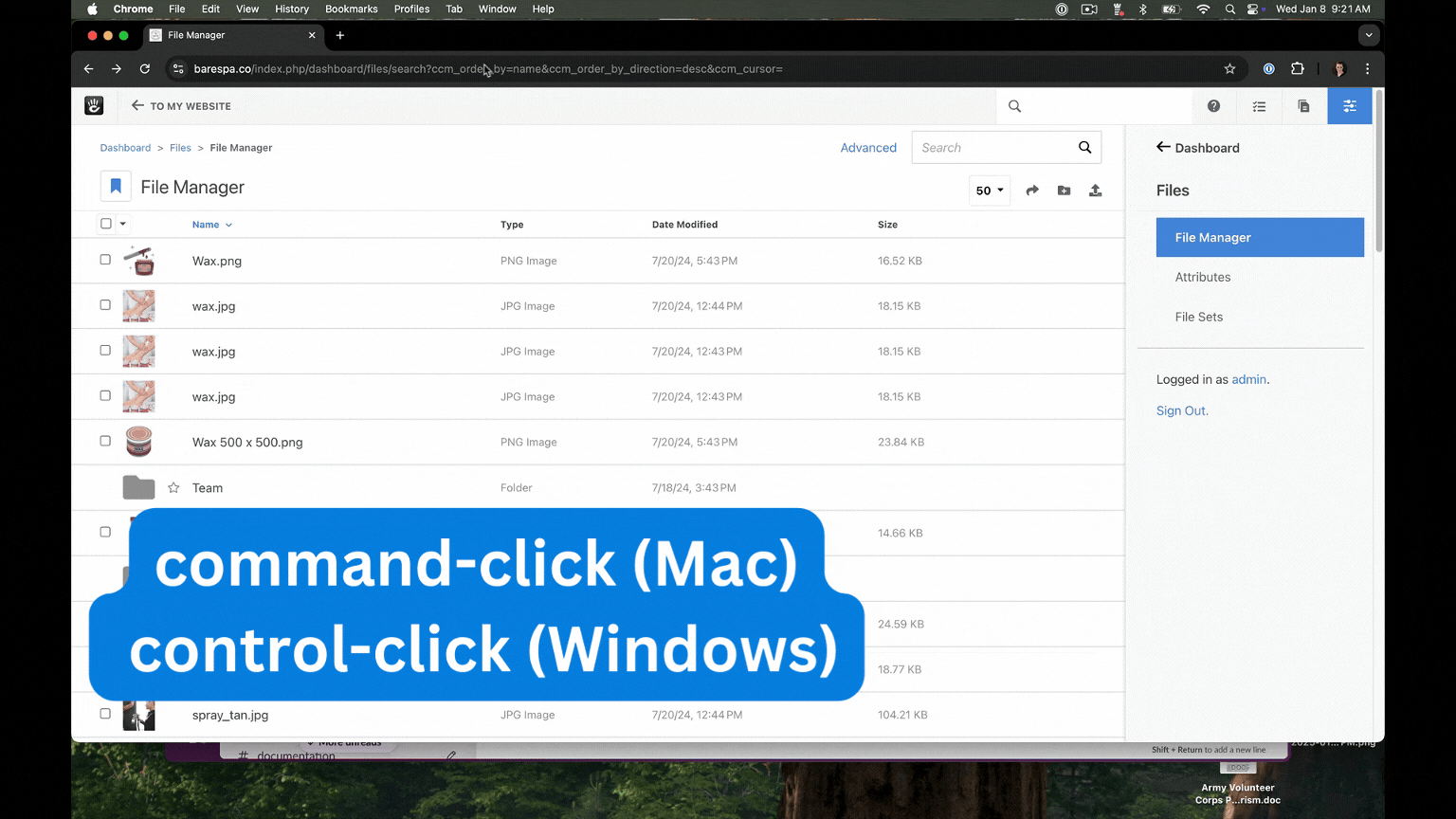Open the Concrete CMS help icon
Image resolution: width=1456 pixels, height=819 pixels.
[1214, 106]
